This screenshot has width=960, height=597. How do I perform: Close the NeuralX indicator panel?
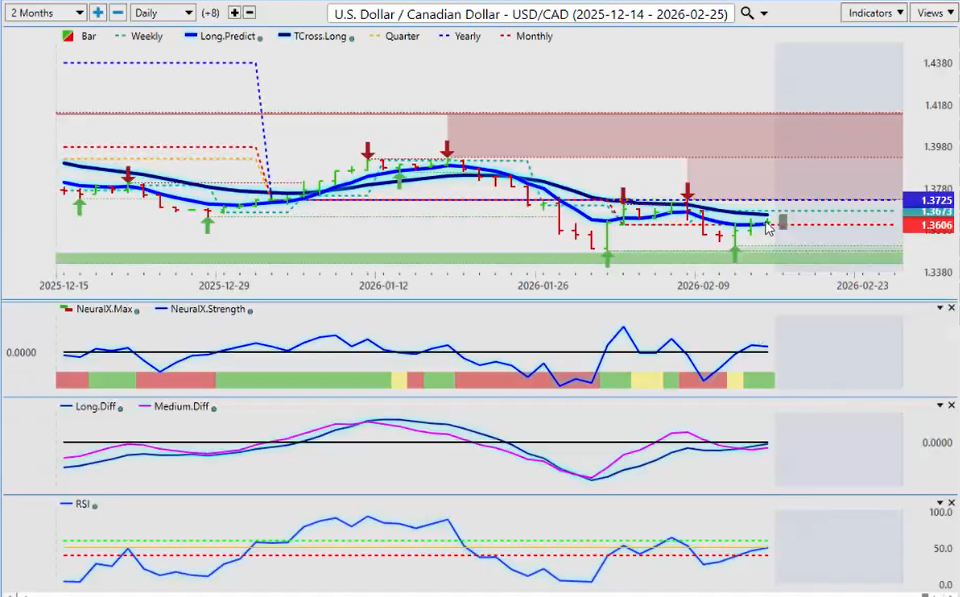click(950, 309)
